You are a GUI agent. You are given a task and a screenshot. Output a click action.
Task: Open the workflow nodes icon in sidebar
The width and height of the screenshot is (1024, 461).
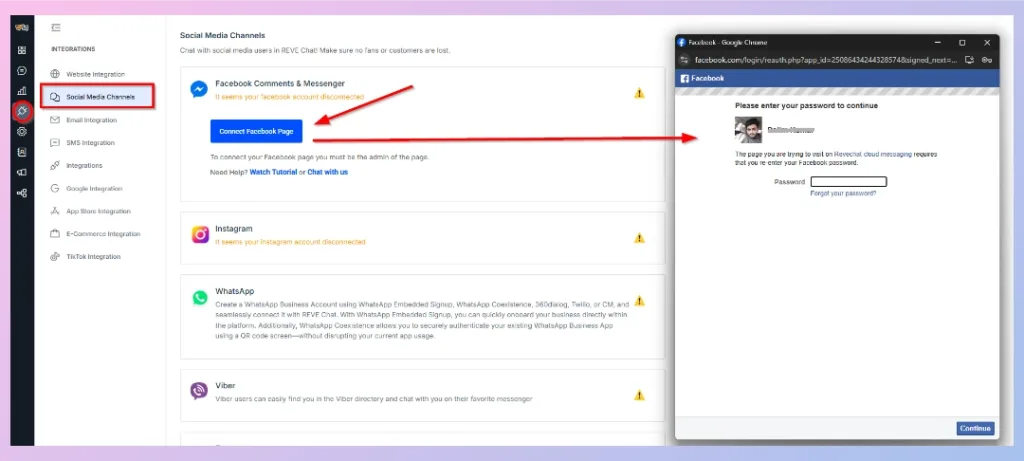coord(22,193)
